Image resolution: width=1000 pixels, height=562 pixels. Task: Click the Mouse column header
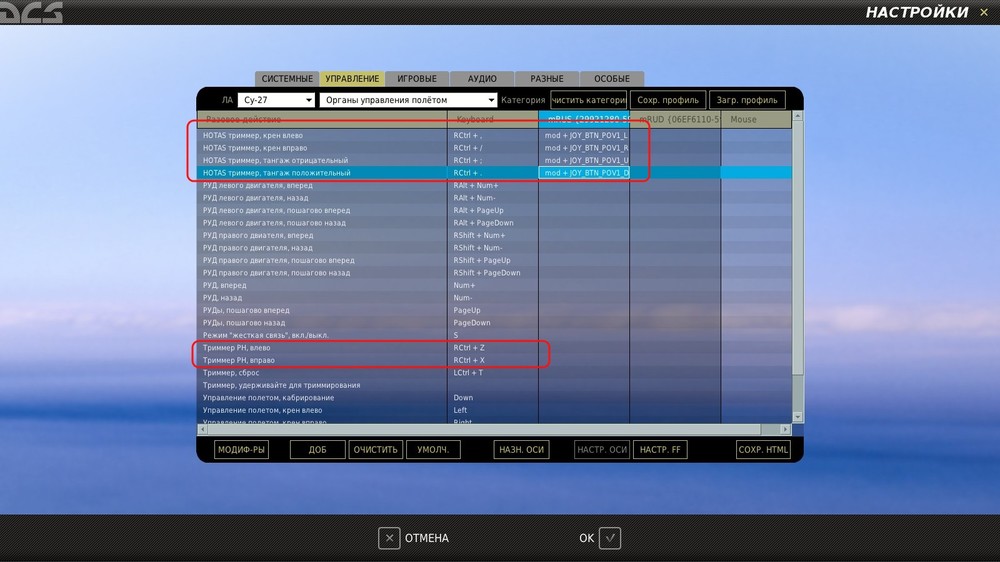click(756, 119)
